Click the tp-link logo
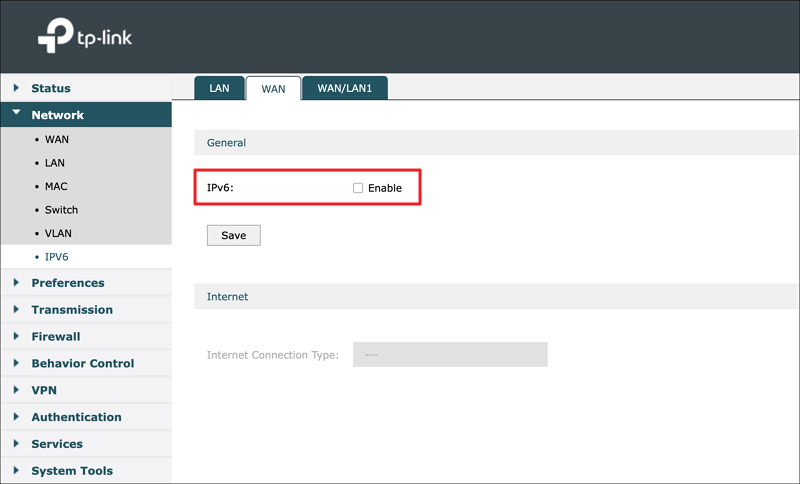 [85, 38]
